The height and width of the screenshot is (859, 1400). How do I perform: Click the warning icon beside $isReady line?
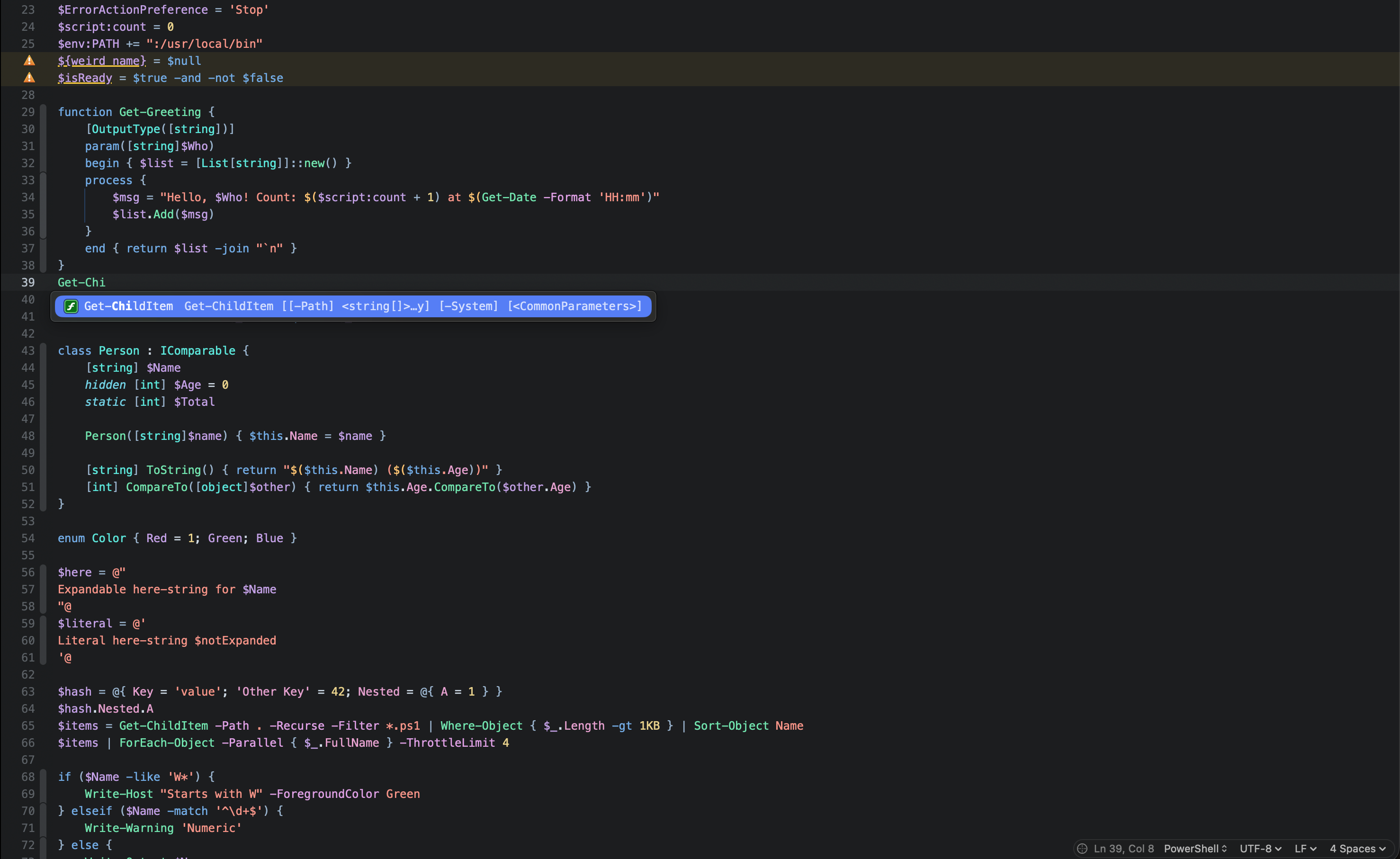[29, 78]
